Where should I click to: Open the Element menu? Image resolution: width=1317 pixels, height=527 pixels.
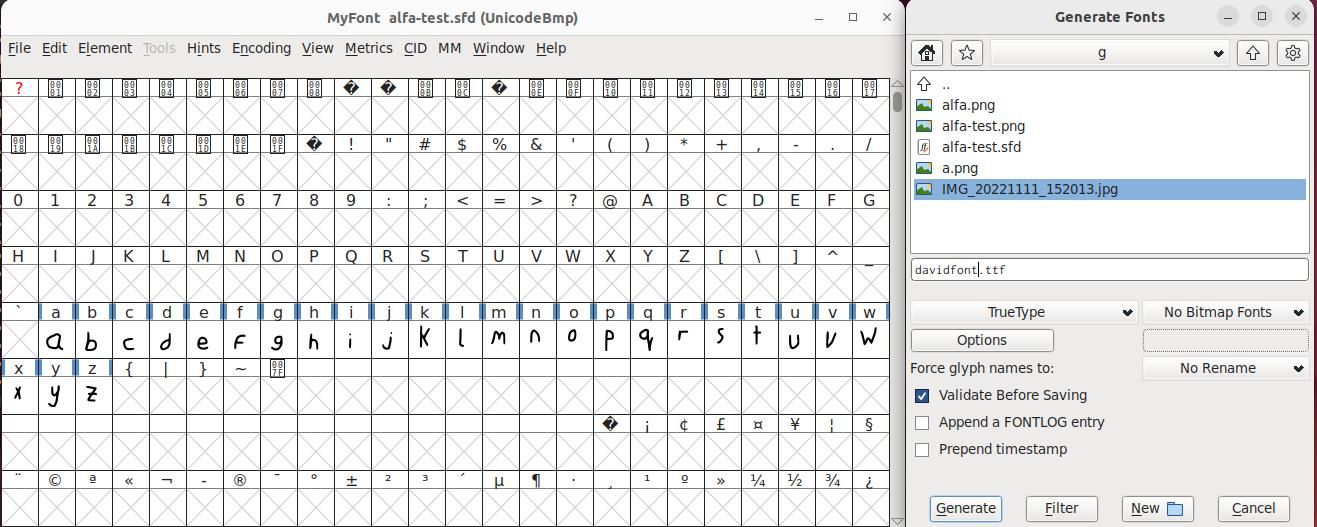pos(105,48)
